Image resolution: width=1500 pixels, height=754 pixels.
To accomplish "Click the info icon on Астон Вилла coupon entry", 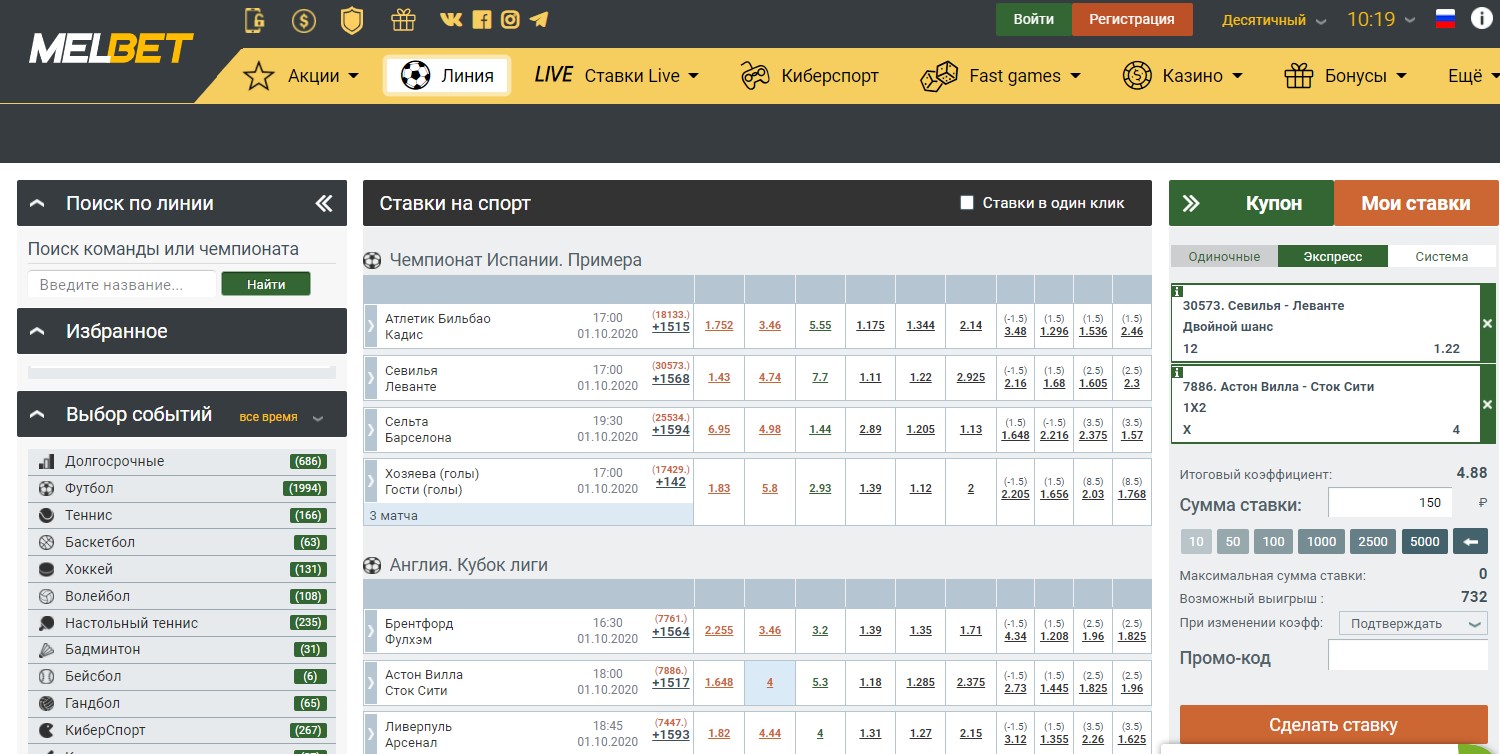I will pyautogui.click(x=1176, y=371).
